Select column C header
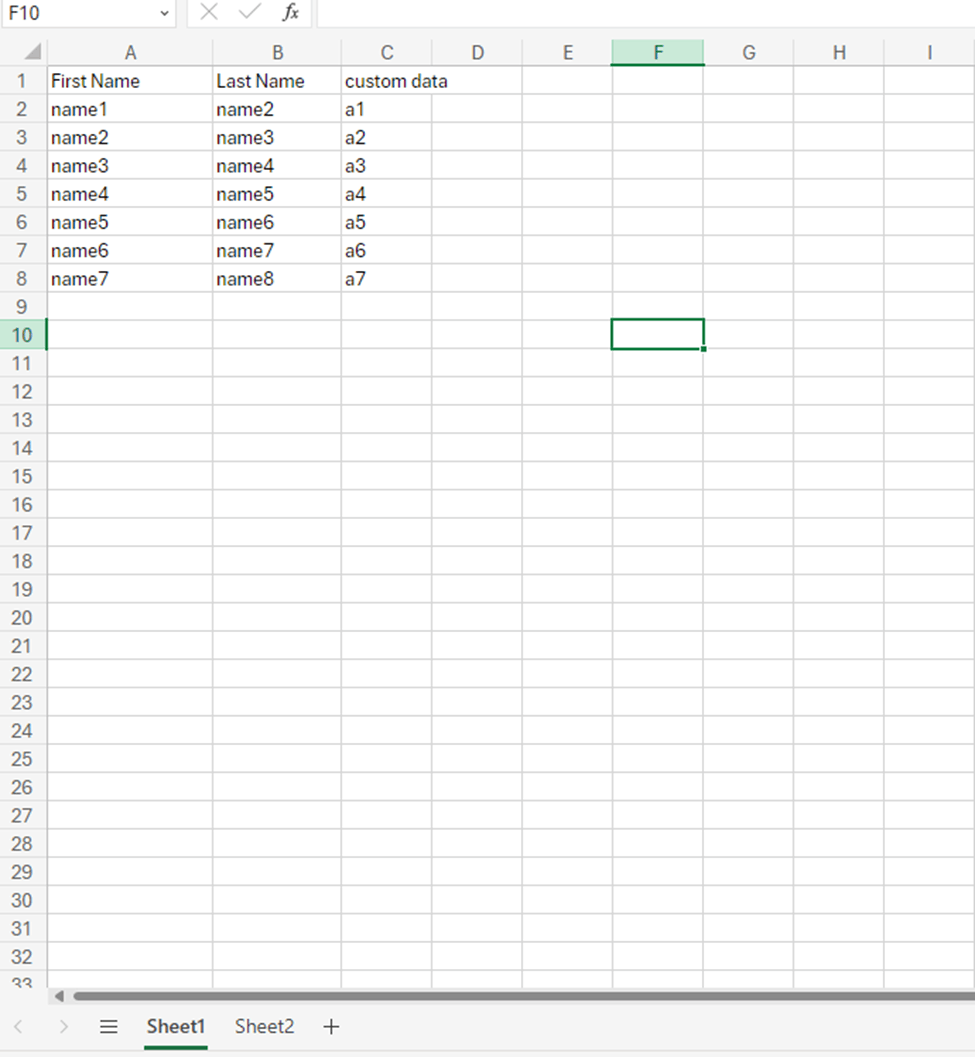The width and height of the screenshot is (975, 1057). pyautogui.click(x=386, y=53)
